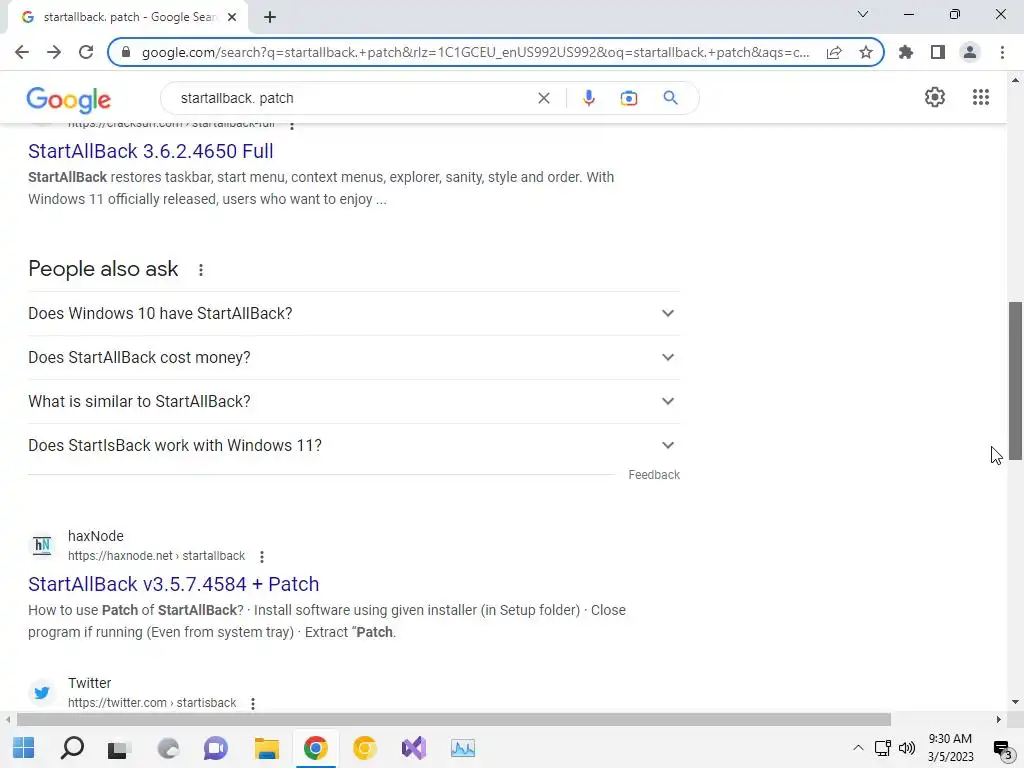This screenshot has height=768, width=1024.
Task: Click the scroll left arrow
Action: 7,719
